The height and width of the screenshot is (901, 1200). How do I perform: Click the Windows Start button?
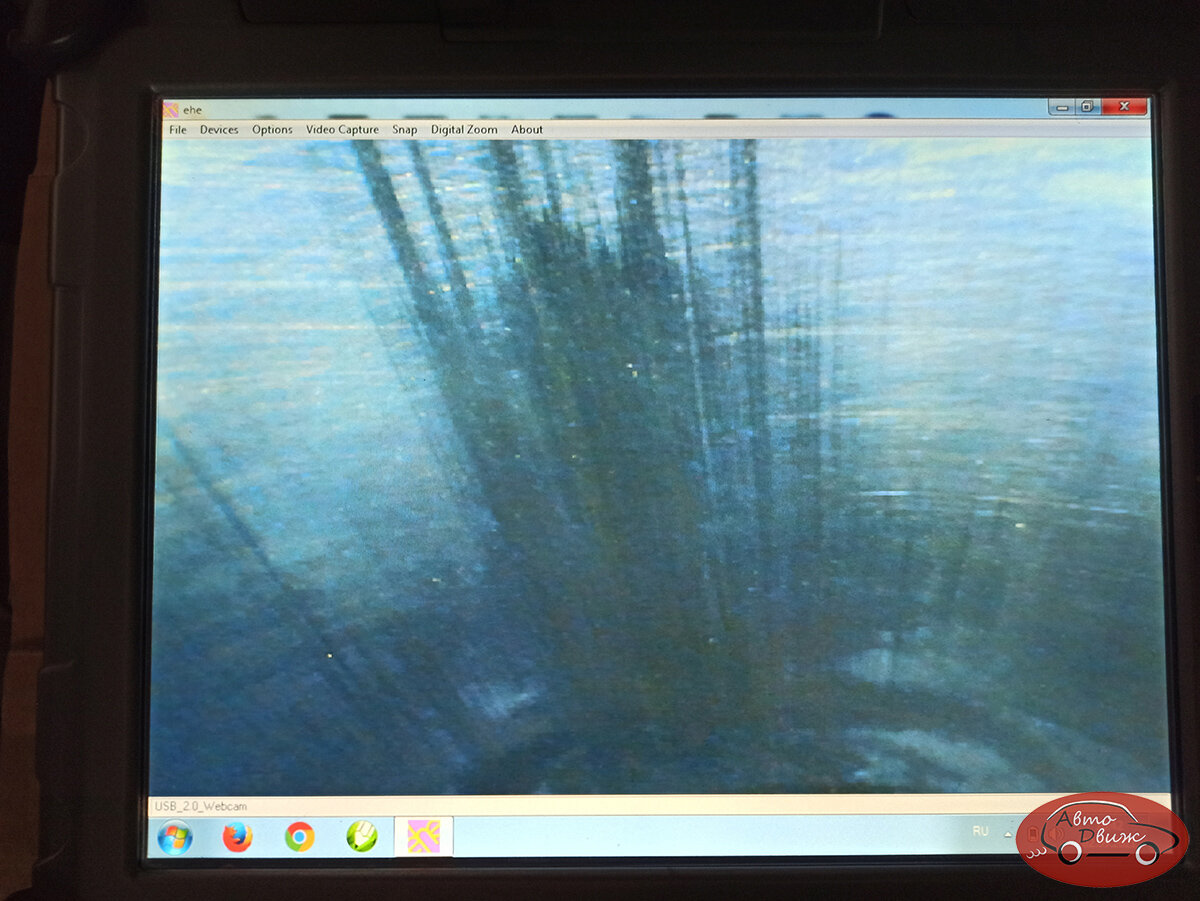pyautogui.click(x=175, y=836)
